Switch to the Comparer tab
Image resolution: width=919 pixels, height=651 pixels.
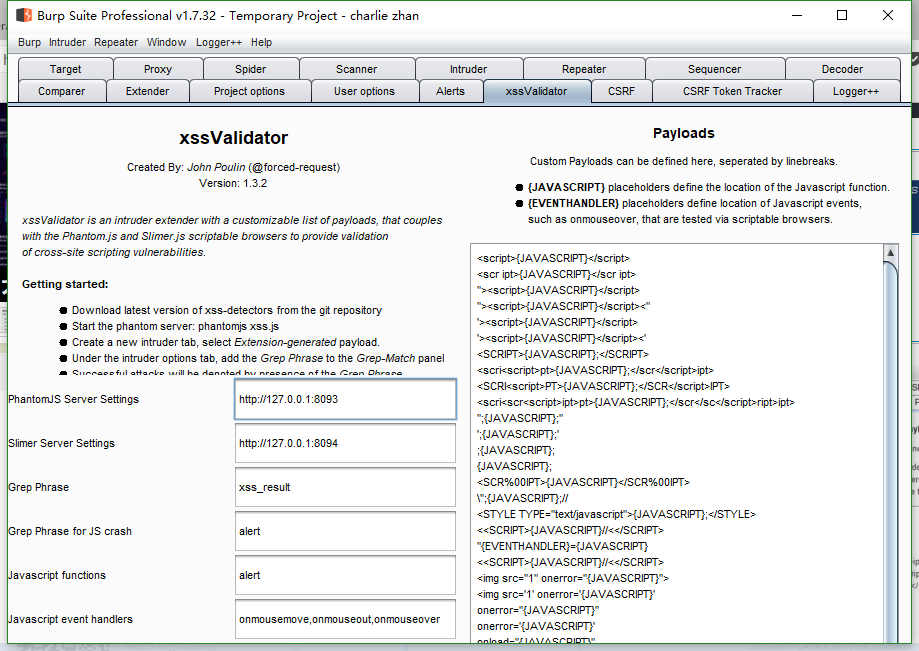click(x=62, y=91)
